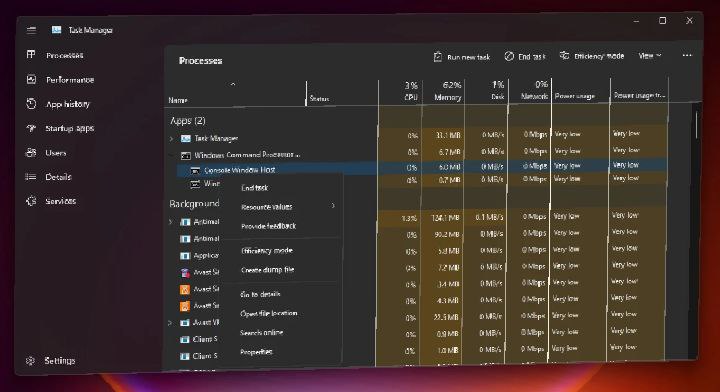Click the three-dot more options icon
Viewport: 720px width, 392px height.
686,56
